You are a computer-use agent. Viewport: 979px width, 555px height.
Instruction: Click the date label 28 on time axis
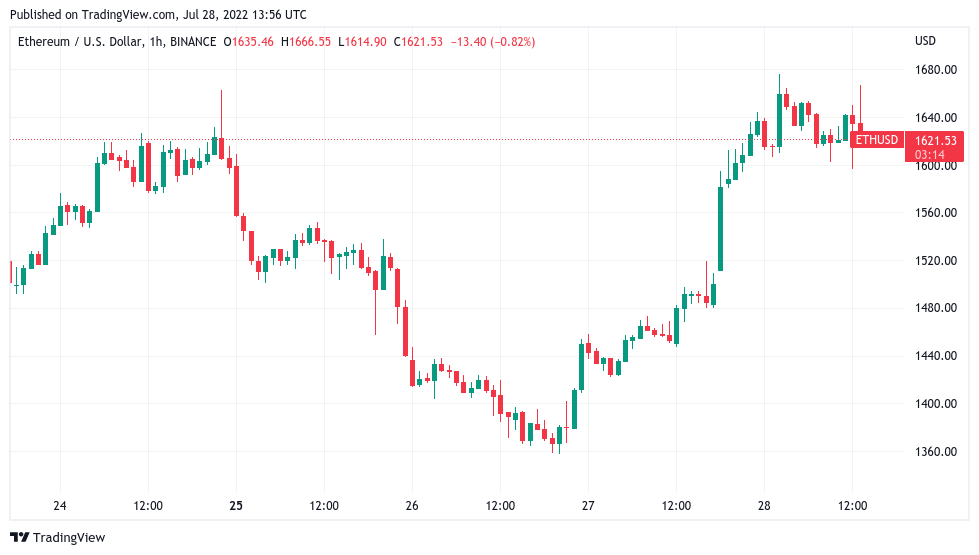(764, 505)
